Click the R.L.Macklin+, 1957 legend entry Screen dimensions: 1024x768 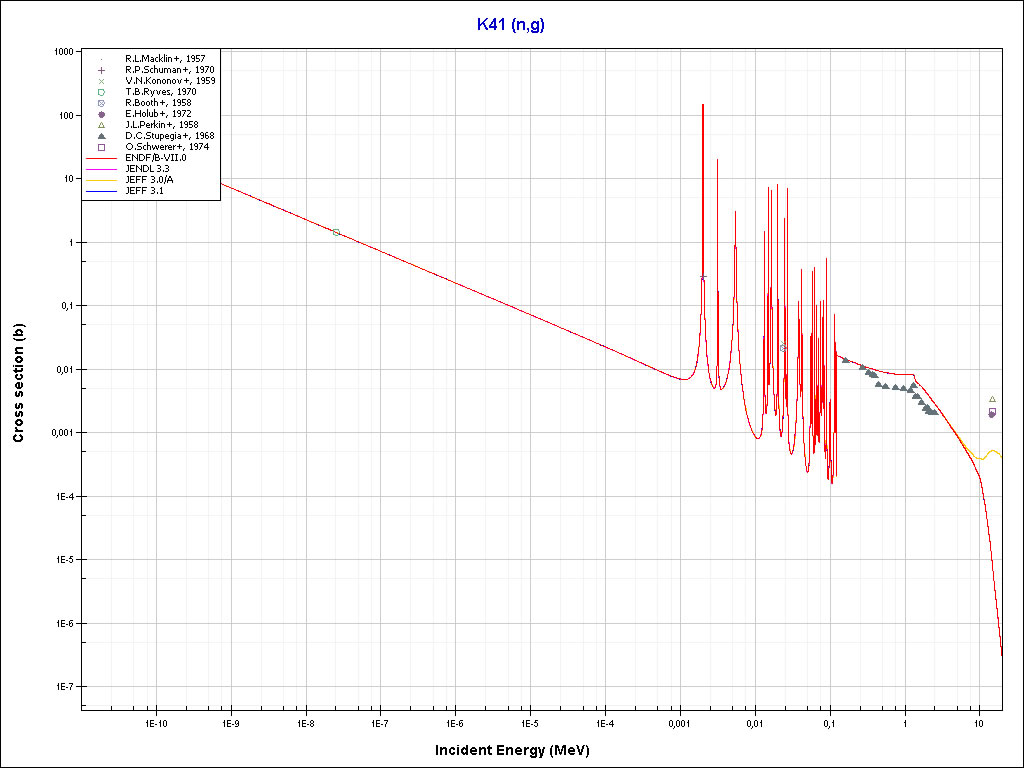[x=165, y=59]
